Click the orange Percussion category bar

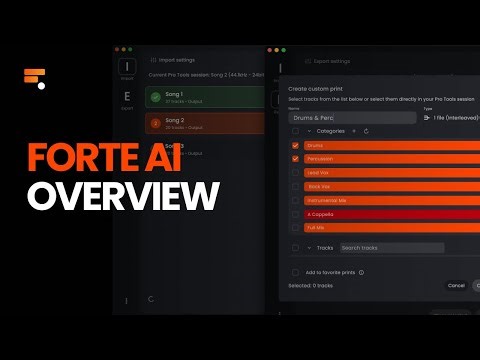pyautogui.click(x=392, y=159)
